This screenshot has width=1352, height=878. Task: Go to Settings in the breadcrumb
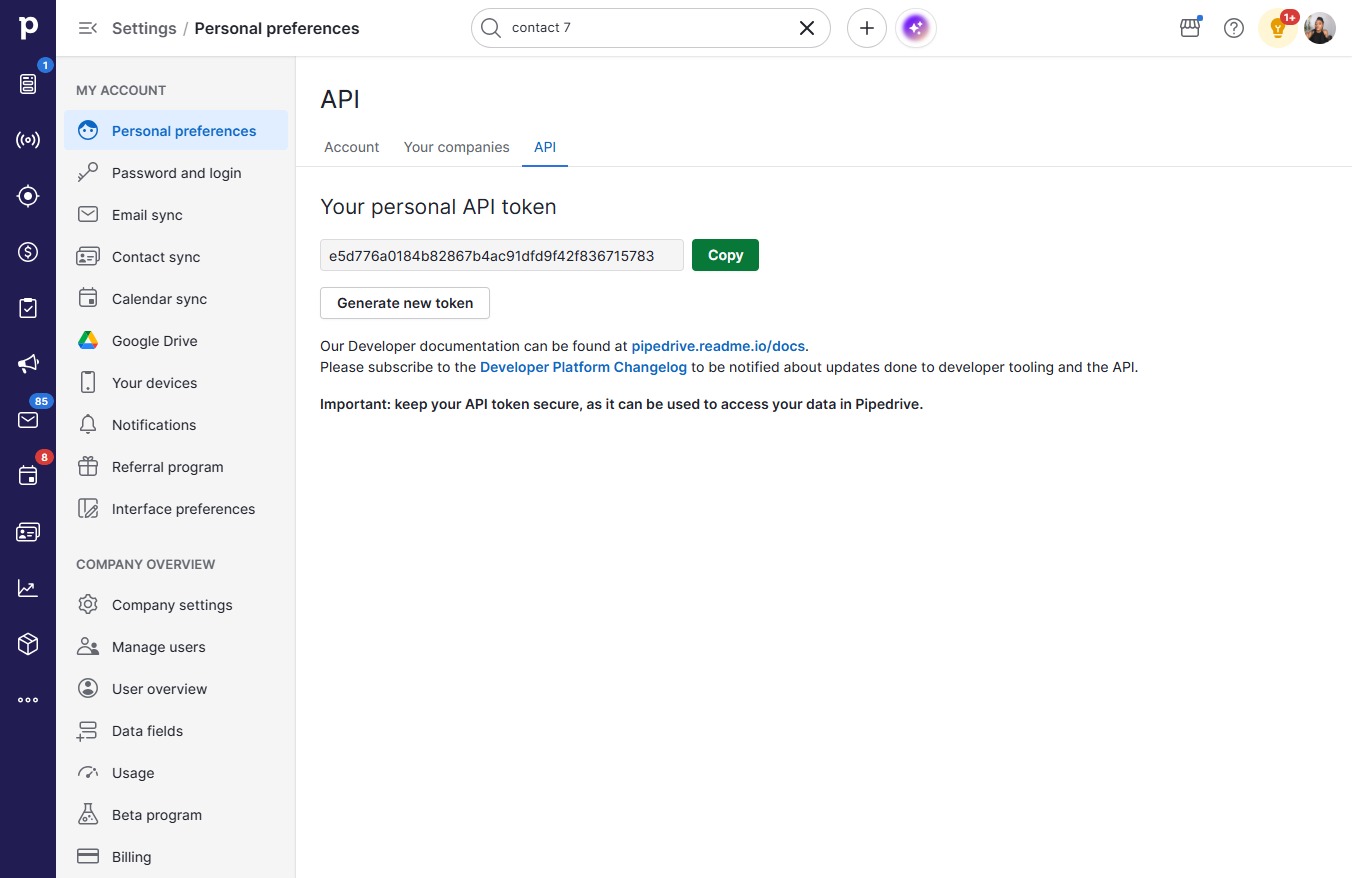coord(144,28)
